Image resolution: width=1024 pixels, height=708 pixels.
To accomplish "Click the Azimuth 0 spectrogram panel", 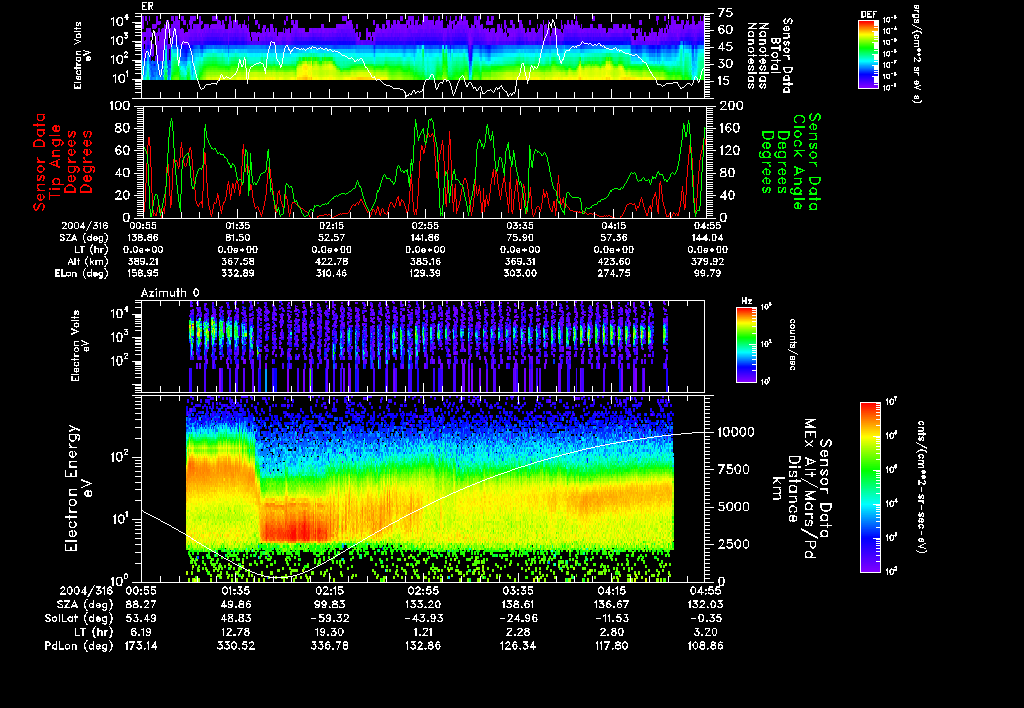I will point(423,346).
